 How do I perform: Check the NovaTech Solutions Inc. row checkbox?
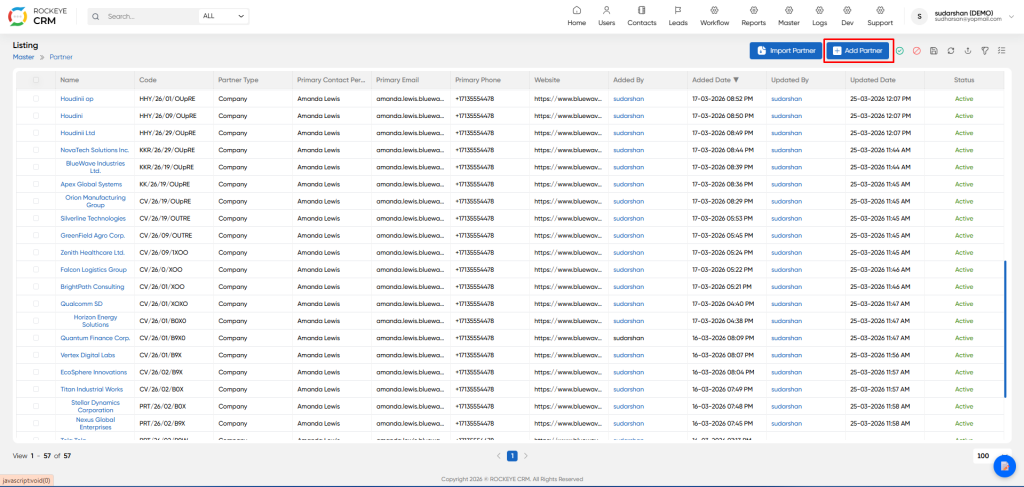pos(36,150)
